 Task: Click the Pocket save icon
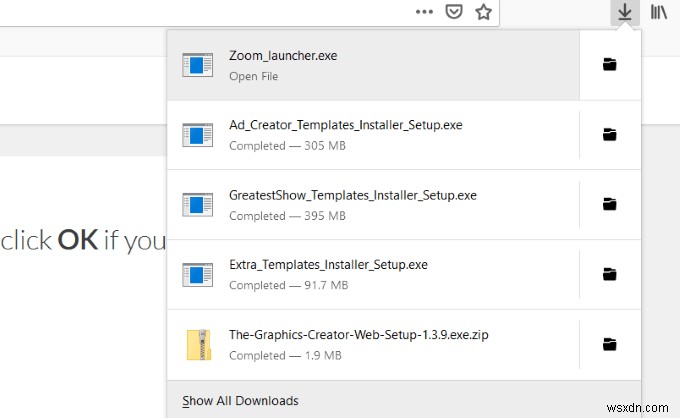click(x=453, y=13)
